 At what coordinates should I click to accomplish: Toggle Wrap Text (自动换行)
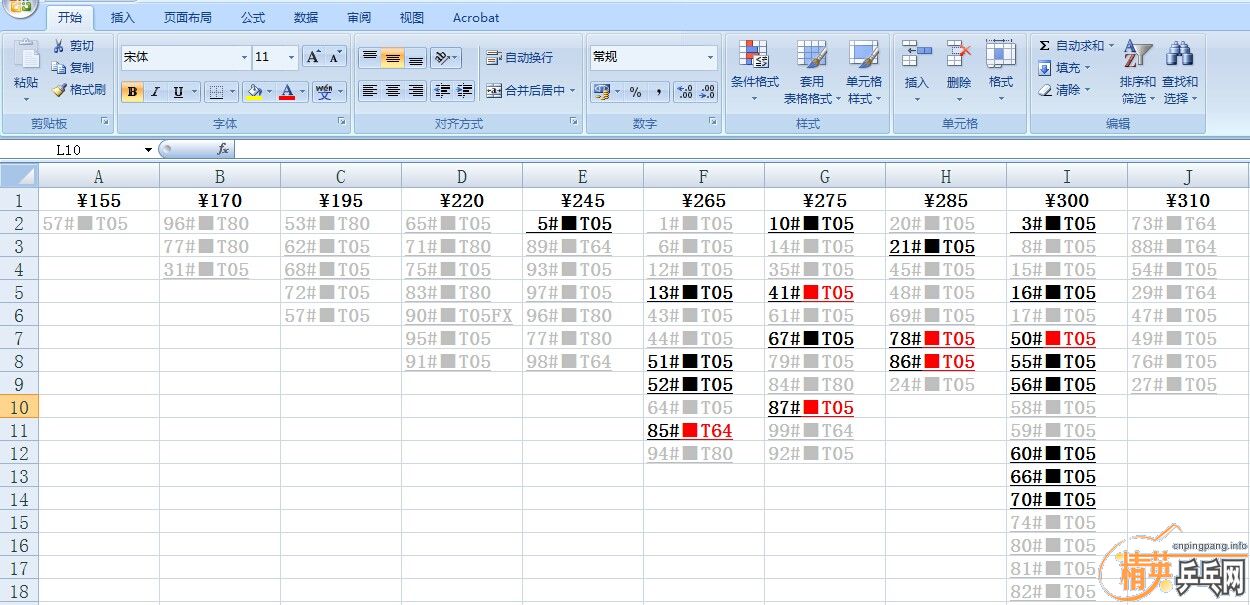click(519, 57)
